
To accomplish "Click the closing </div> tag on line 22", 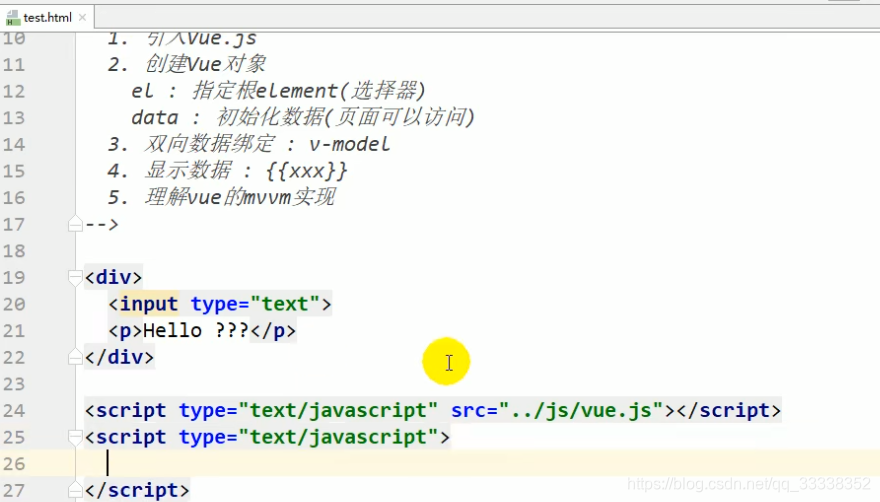I will (119, 357).
